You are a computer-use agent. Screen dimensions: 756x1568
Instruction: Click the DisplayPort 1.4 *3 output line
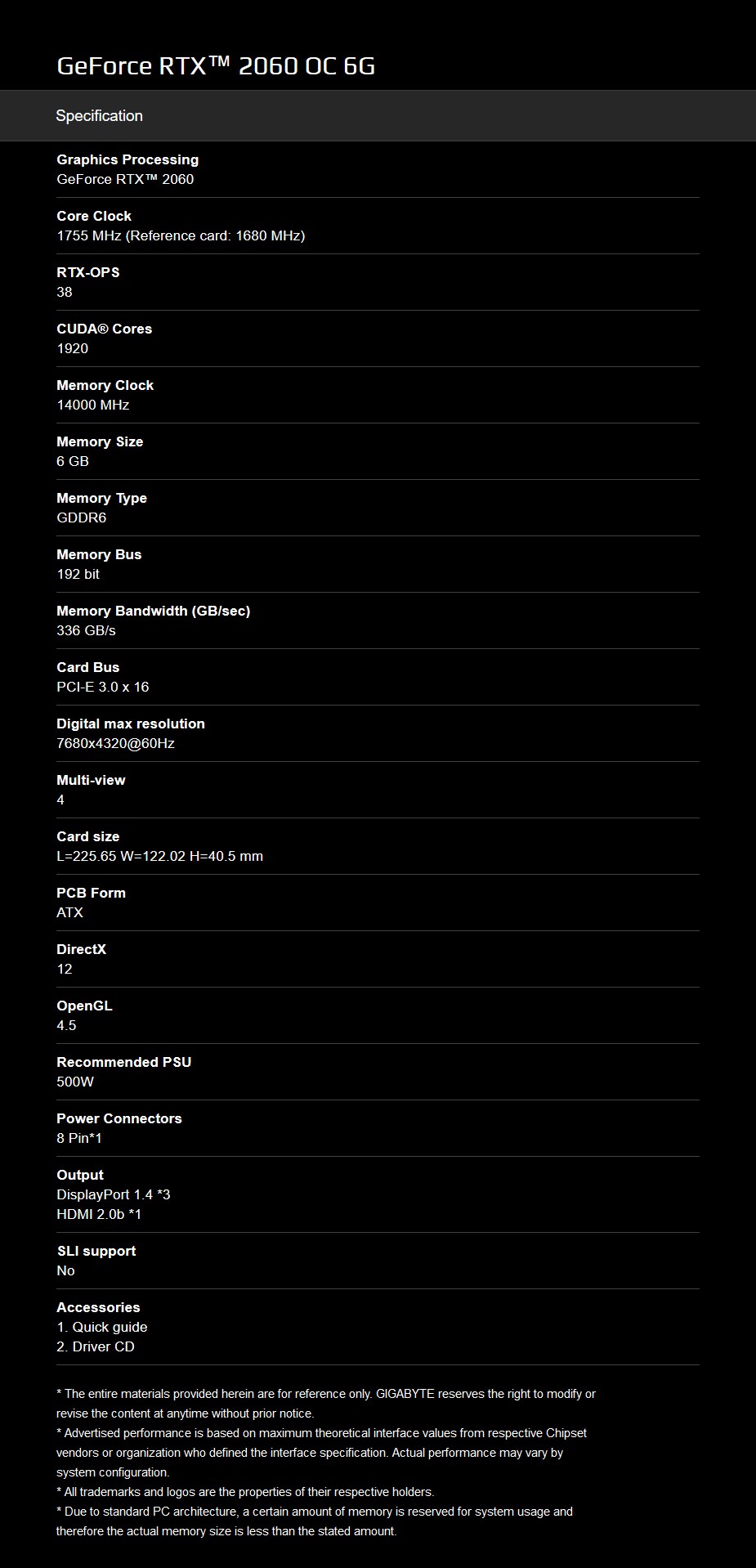point(113,1194)
